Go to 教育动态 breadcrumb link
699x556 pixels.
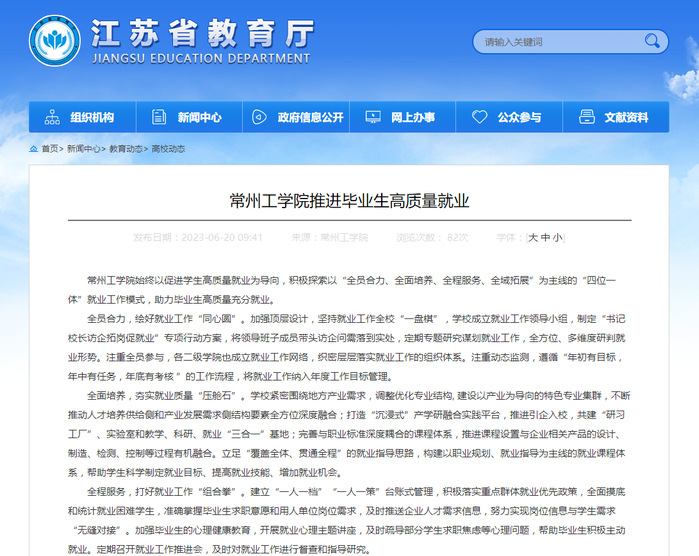(126, 149)
